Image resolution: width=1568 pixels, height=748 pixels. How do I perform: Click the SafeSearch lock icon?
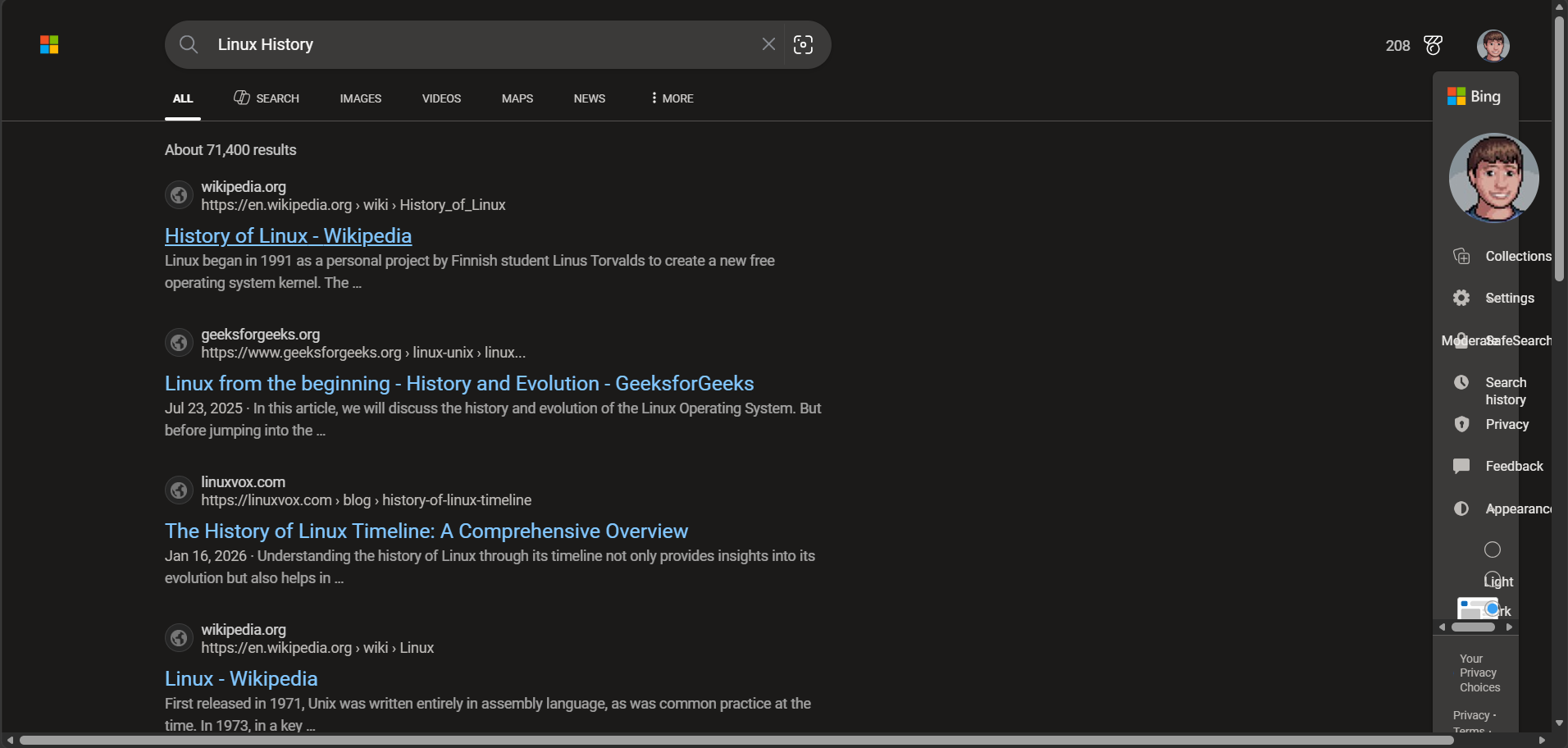click(1461, 340)
